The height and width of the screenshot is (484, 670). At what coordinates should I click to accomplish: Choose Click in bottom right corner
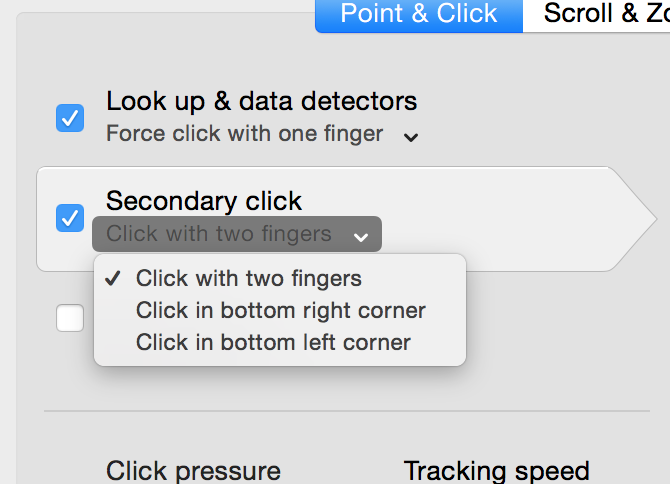pos(281,310)
